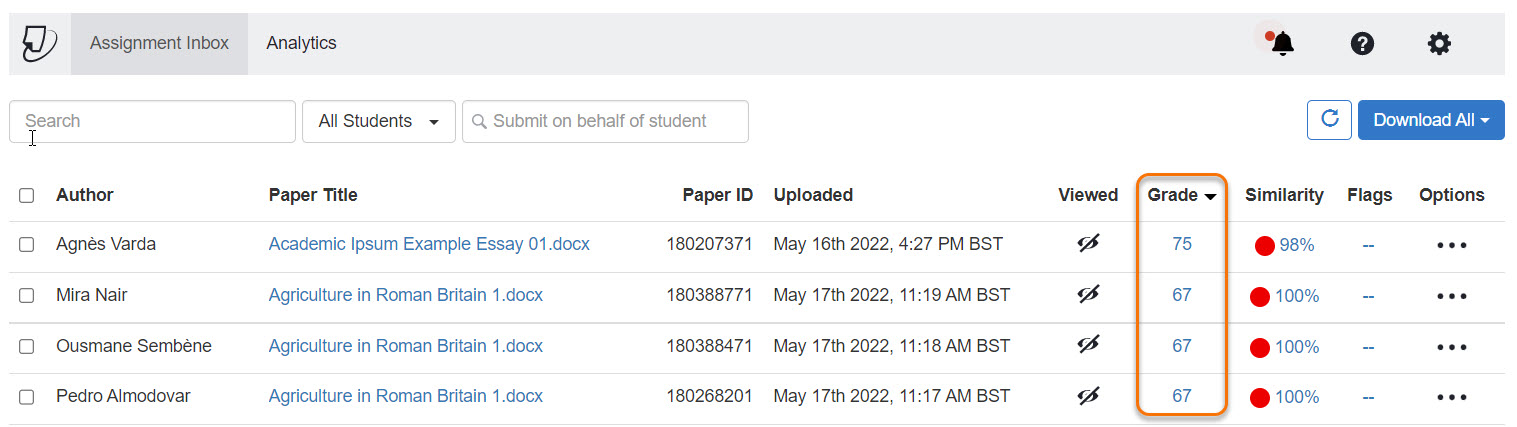This screenshot has width=1517, height=427.
Task: Open the settings gear icon
Action: click(1439, 44)
